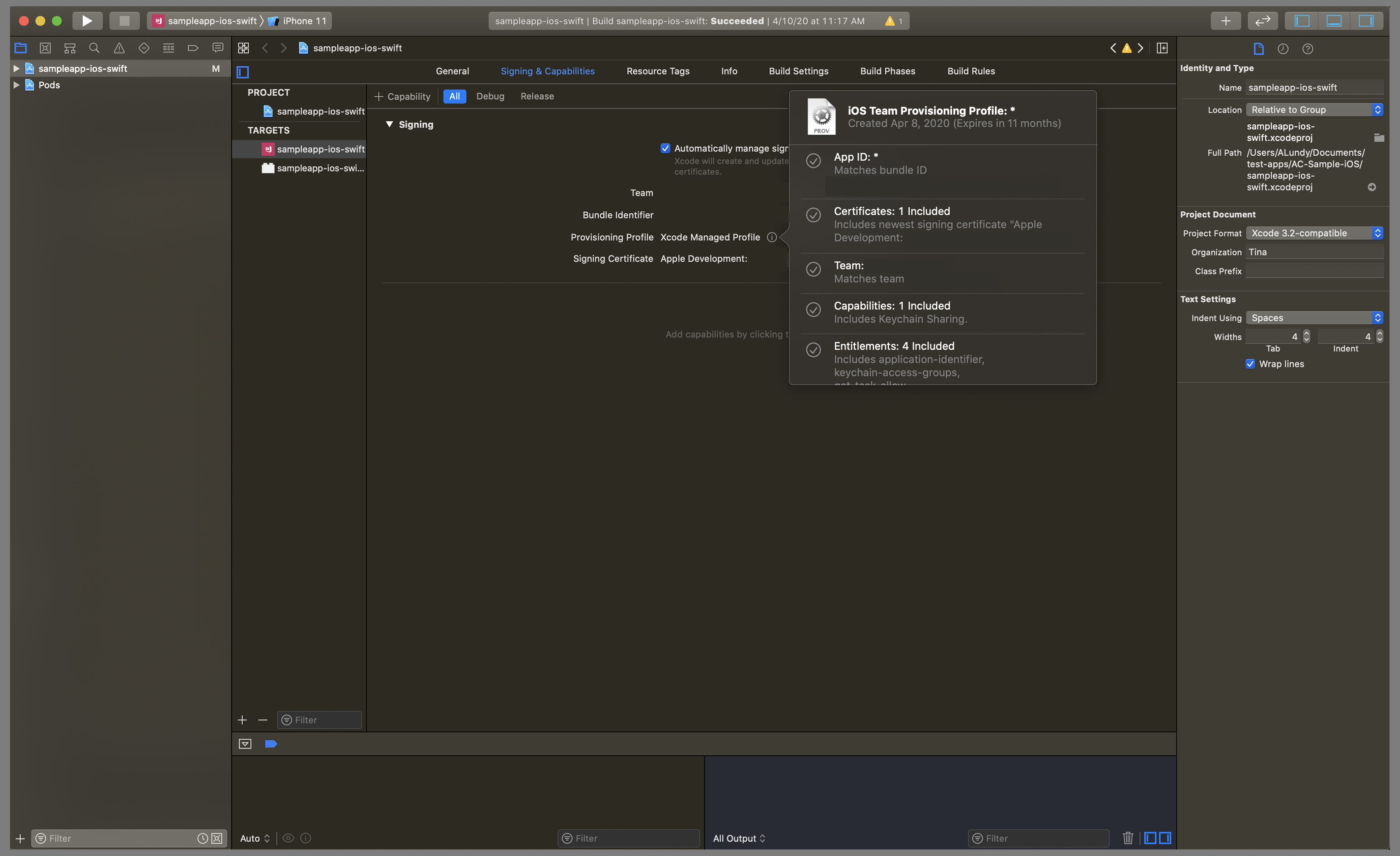1400x856 pixels.
Task: Stop the running scheme
Action: tap(124, 21)
